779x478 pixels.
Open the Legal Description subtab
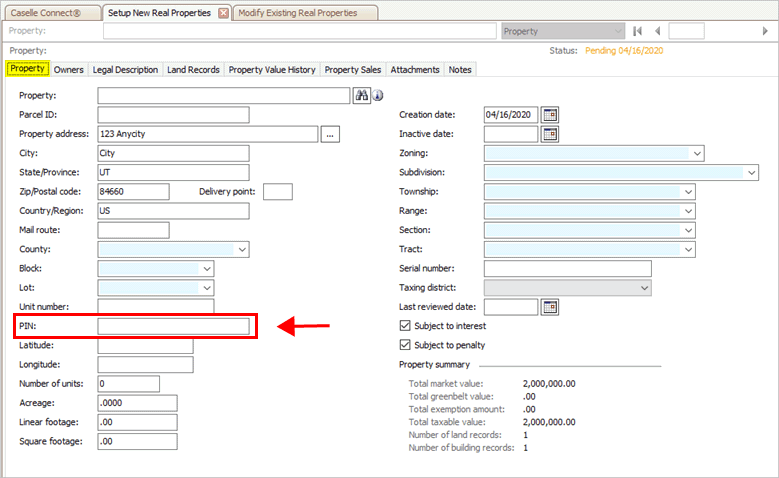coord(125,70)
